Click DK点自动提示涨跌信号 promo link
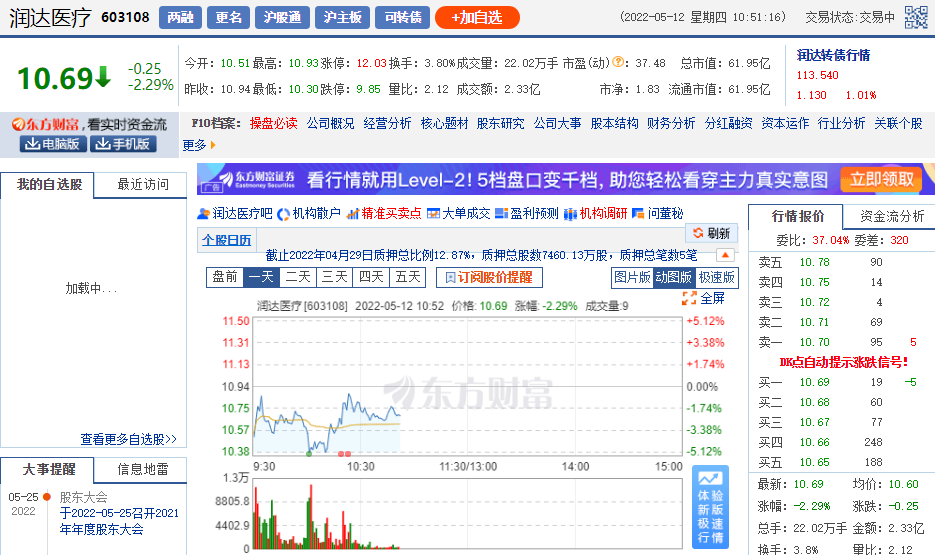935x555 pixels. 844,362
